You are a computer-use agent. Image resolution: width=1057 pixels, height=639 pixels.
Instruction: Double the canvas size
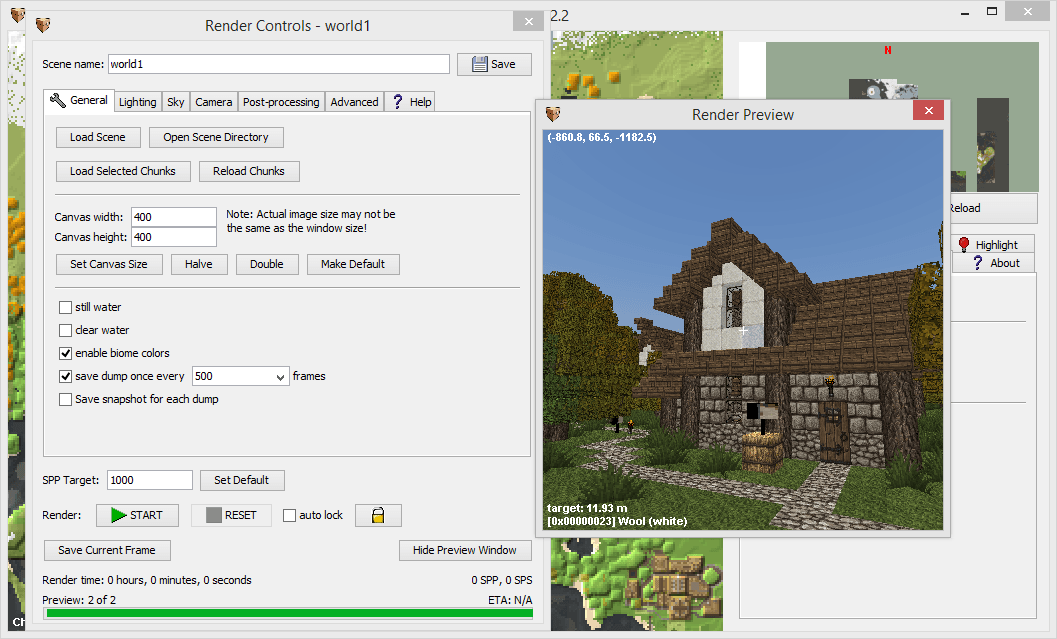coord(267,264)
